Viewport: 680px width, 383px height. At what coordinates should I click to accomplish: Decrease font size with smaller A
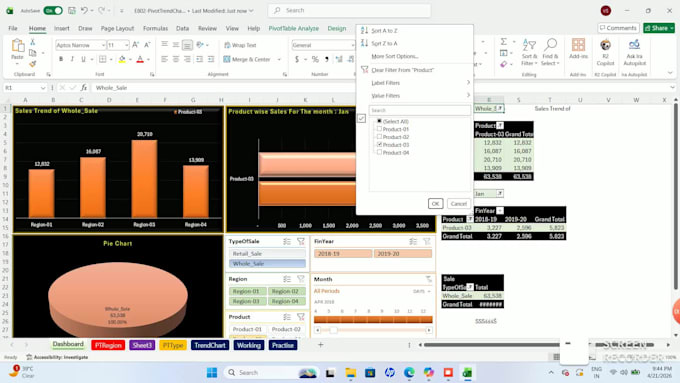coord(147,45)
